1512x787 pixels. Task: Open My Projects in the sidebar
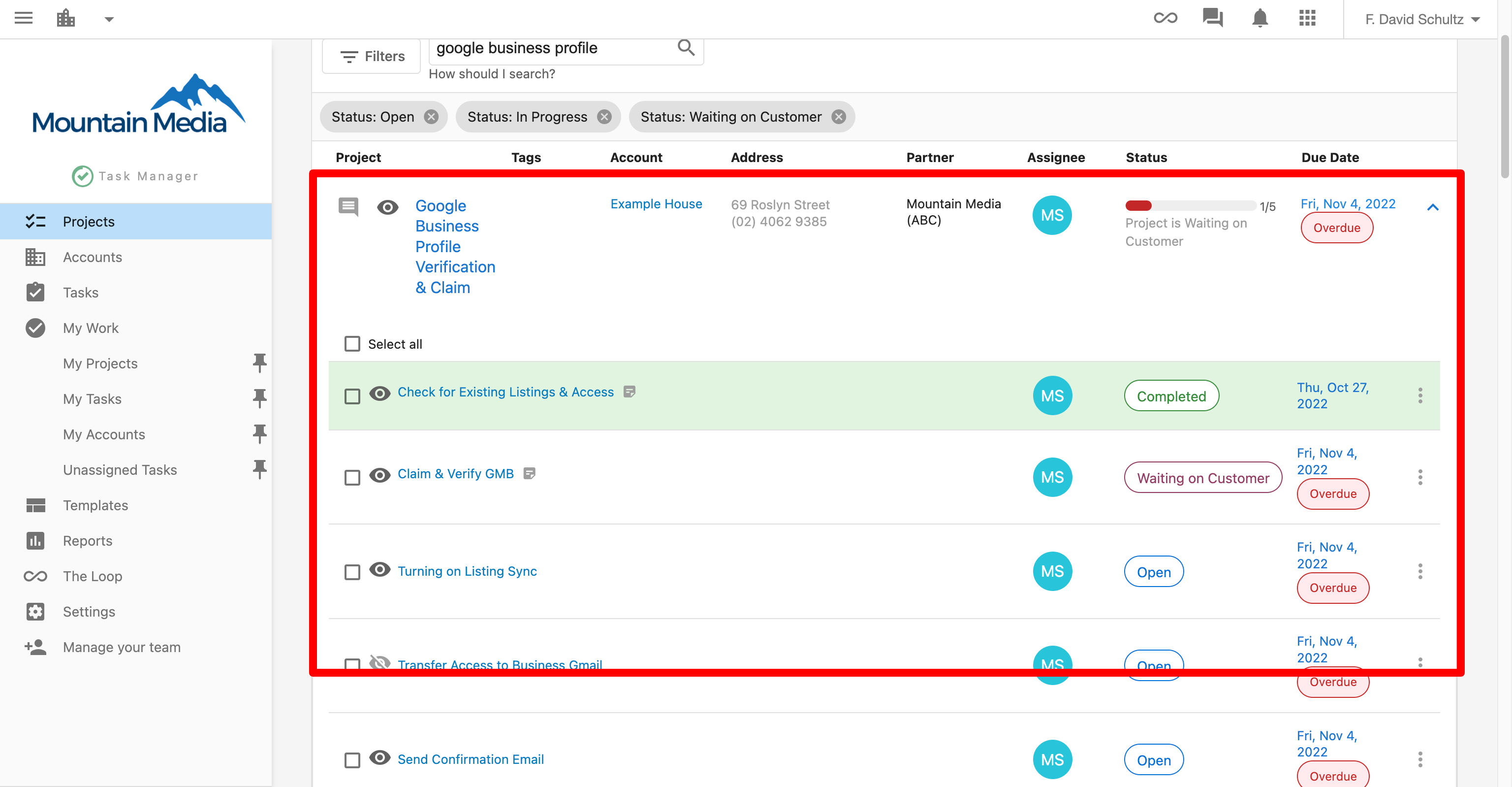click(x=100, y=363)
